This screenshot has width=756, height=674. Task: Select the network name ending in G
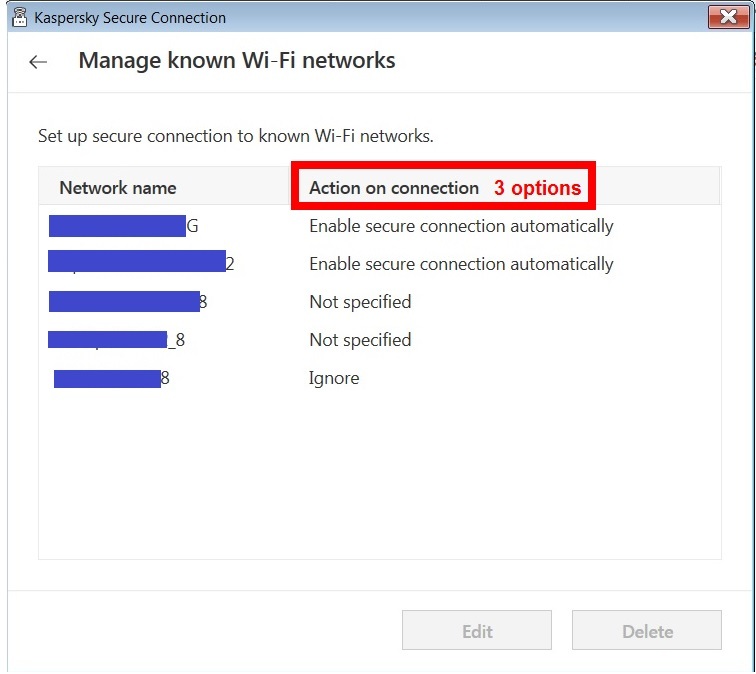(123, 226)
